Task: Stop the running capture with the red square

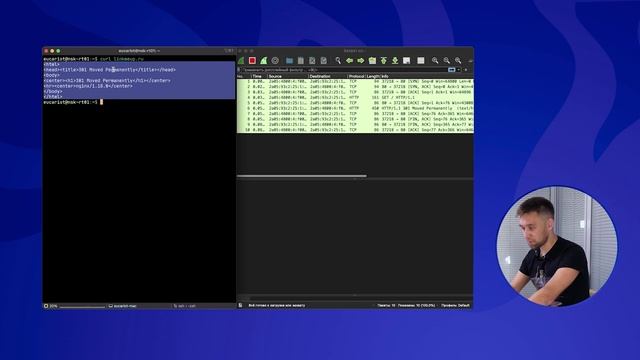Action: [x=252, y=60]
